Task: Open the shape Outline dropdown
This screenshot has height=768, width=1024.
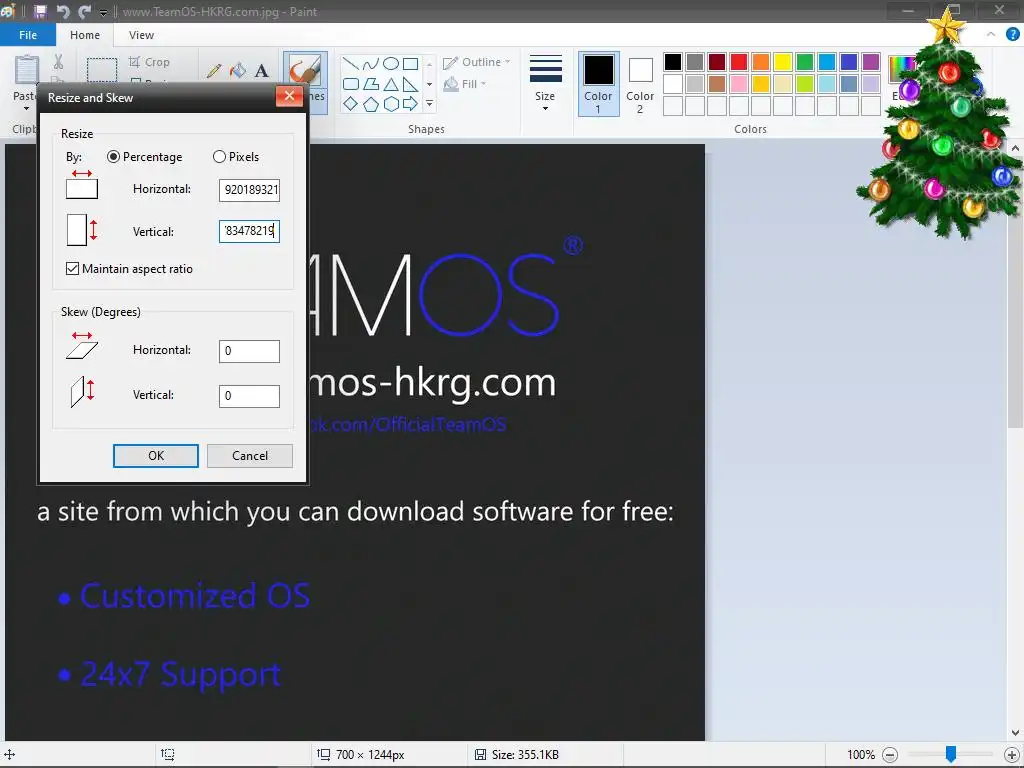Action: click(x=476, y=62)
